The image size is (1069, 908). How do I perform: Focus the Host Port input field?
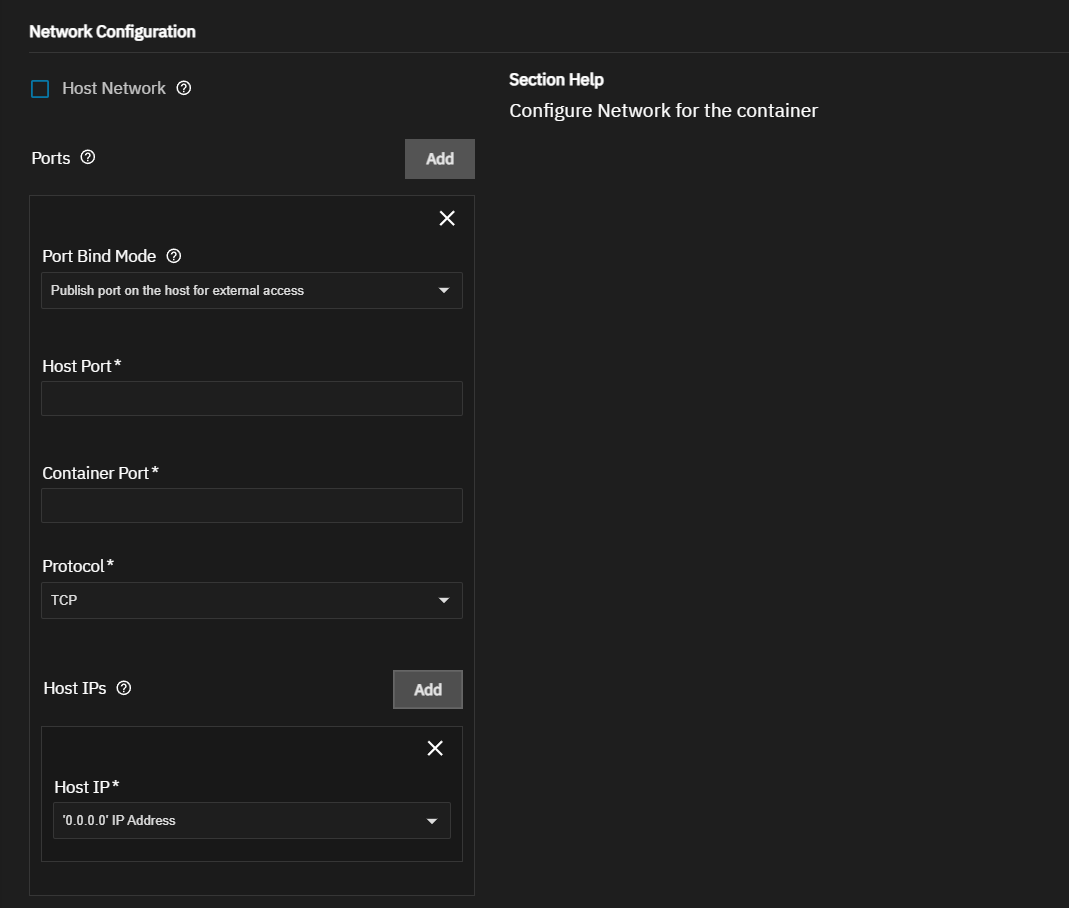(252, 398)
